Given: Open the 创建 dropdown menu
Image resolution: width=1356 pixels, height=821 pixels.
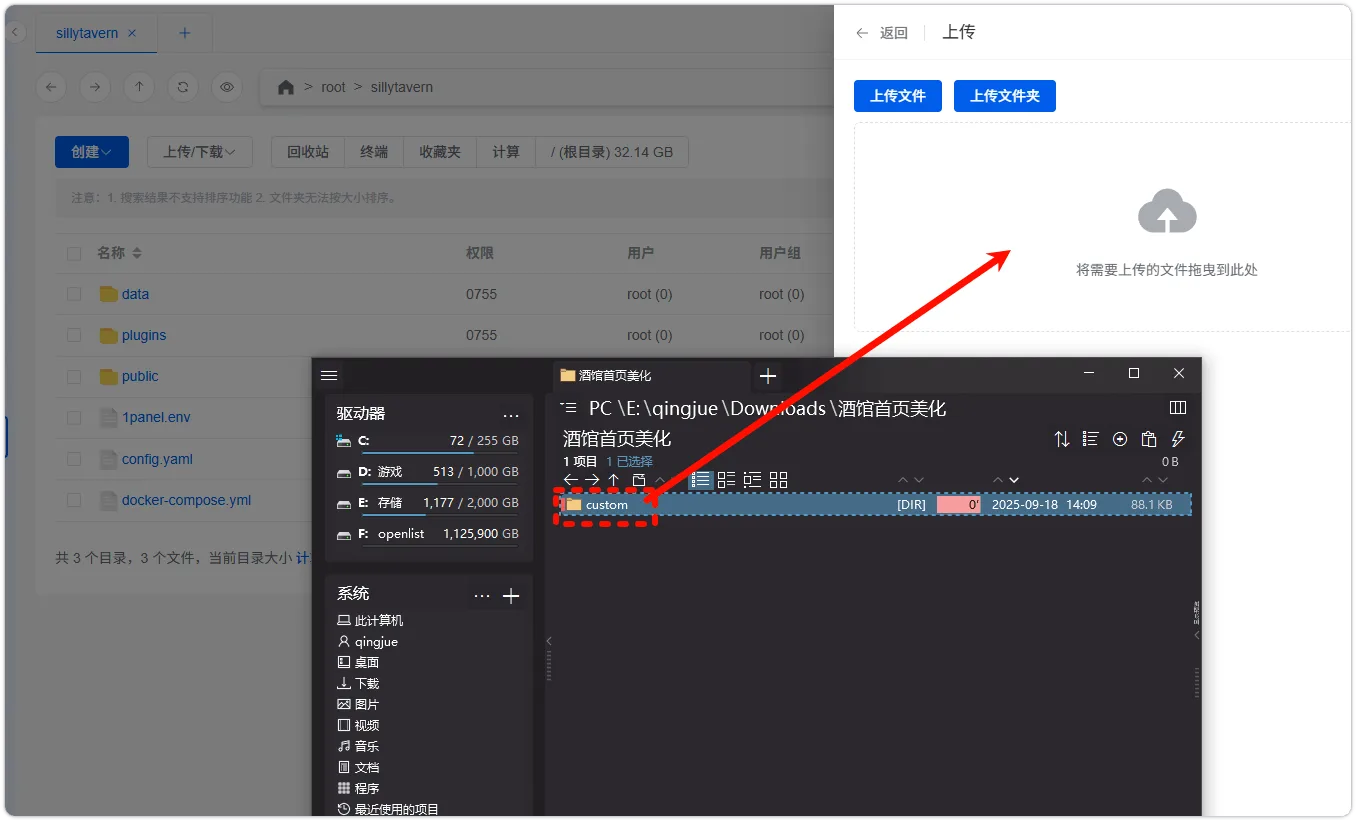Looking at the screenshot, I should 91,151.
